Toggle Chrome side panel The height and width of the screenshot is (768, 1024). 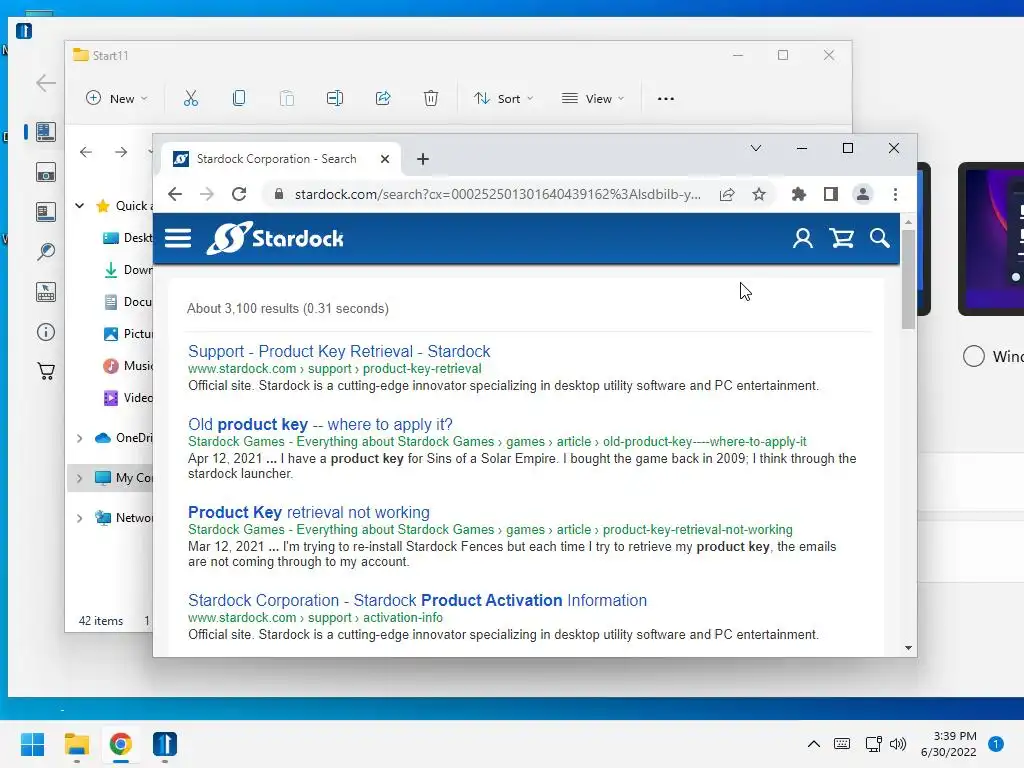[x=831, y=194]
